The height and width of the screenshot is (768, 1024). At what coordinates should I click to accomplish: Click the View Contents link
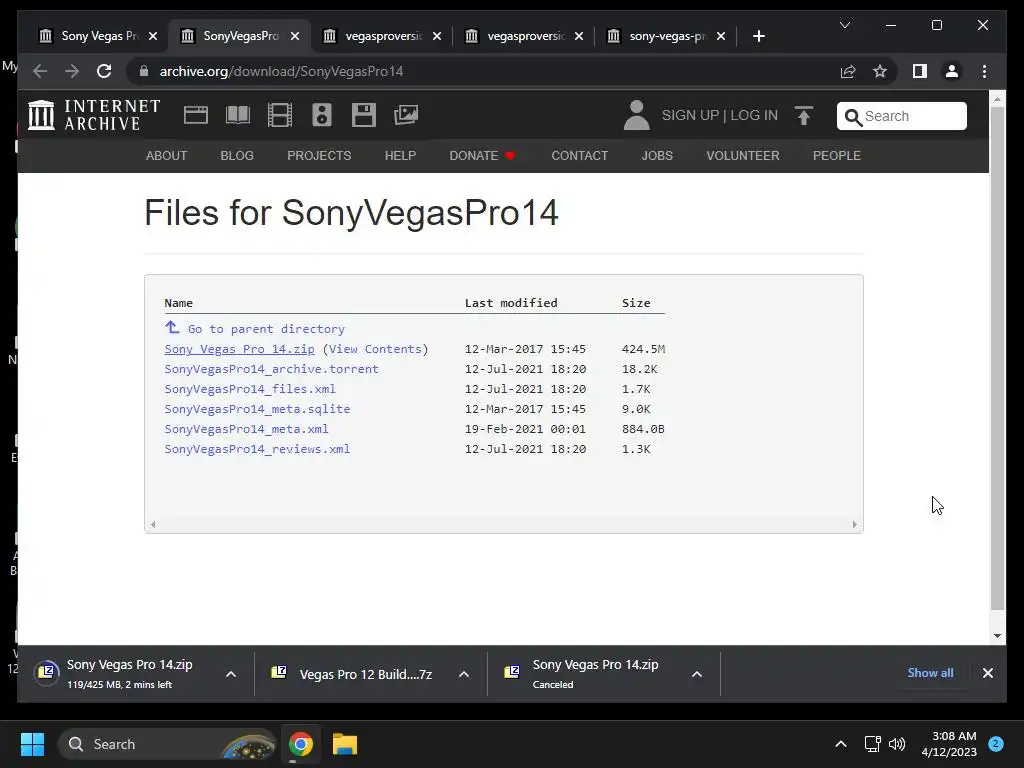[375, 349]
